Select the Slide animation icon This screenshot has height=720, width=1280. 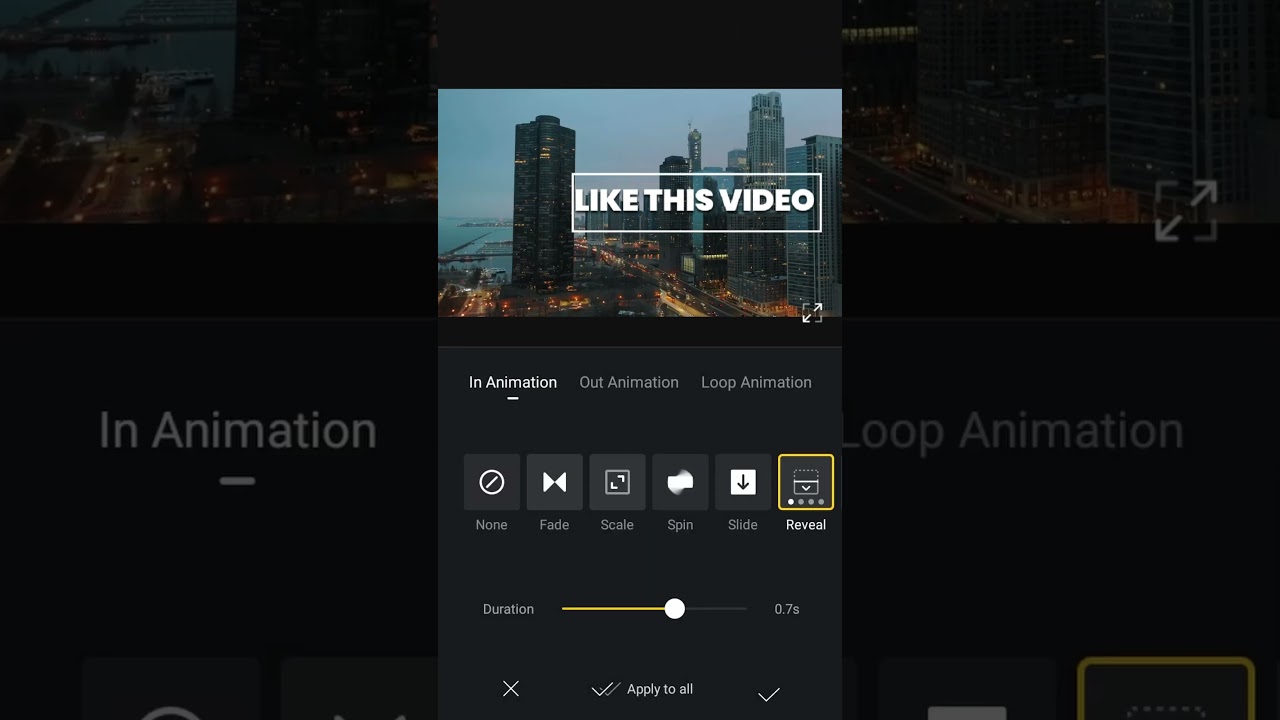[x=743, y=482]
